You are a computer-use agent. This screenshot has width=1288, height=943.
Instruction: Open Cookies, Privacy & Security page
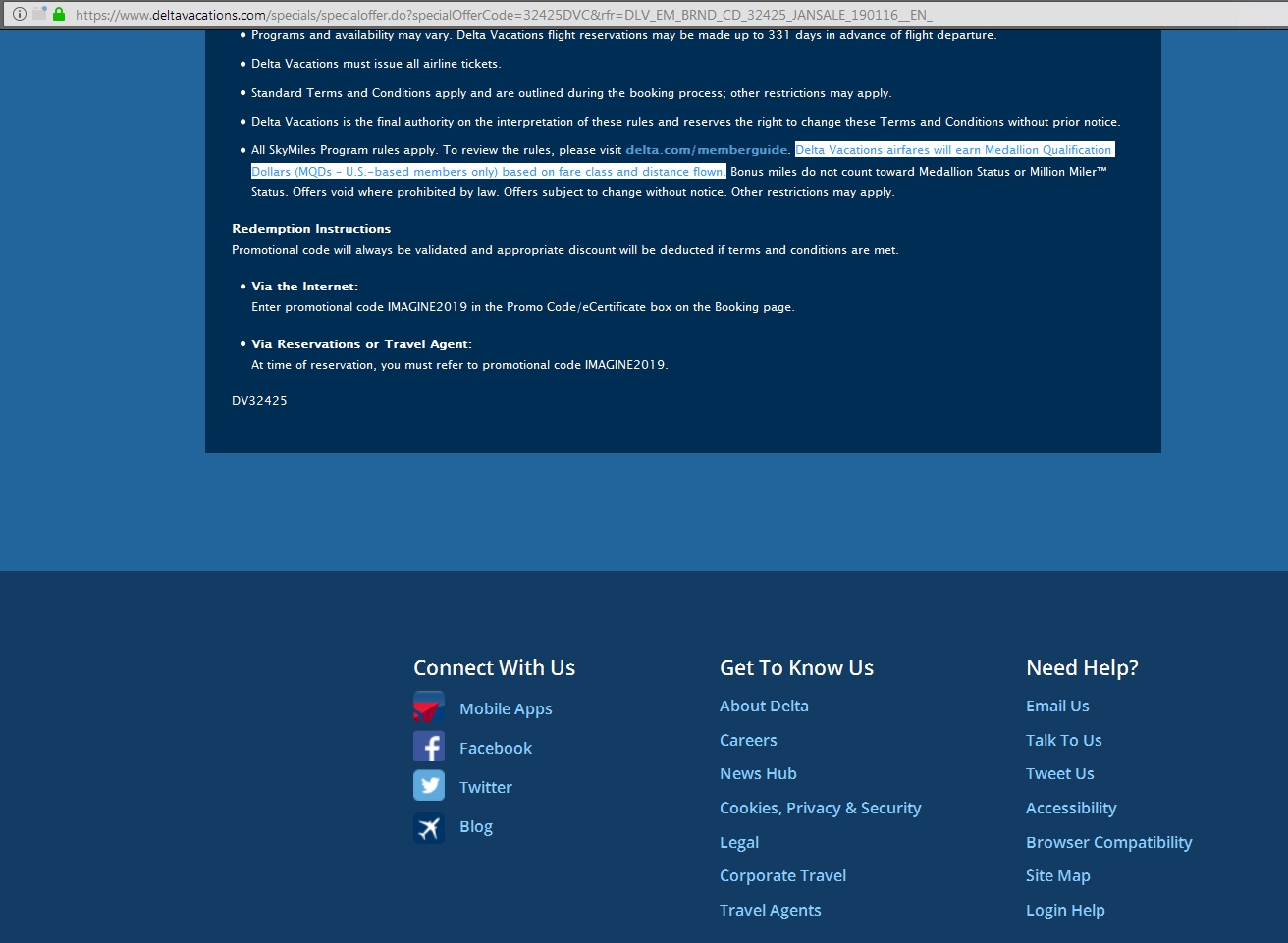pos(820,808)
